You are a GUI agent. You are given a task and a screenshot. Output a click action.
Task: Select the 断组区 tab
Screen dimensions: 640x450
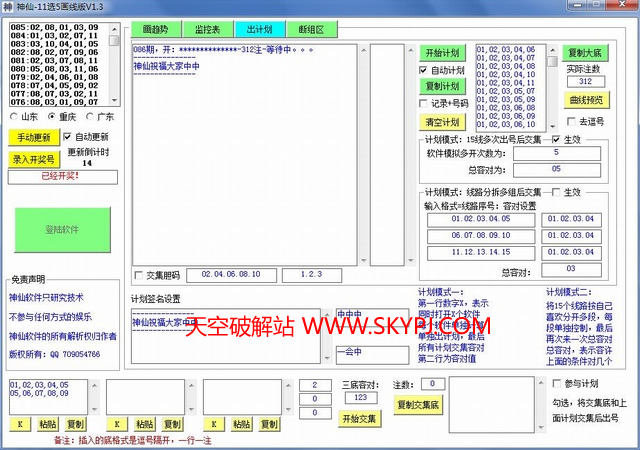coord(310,30)
